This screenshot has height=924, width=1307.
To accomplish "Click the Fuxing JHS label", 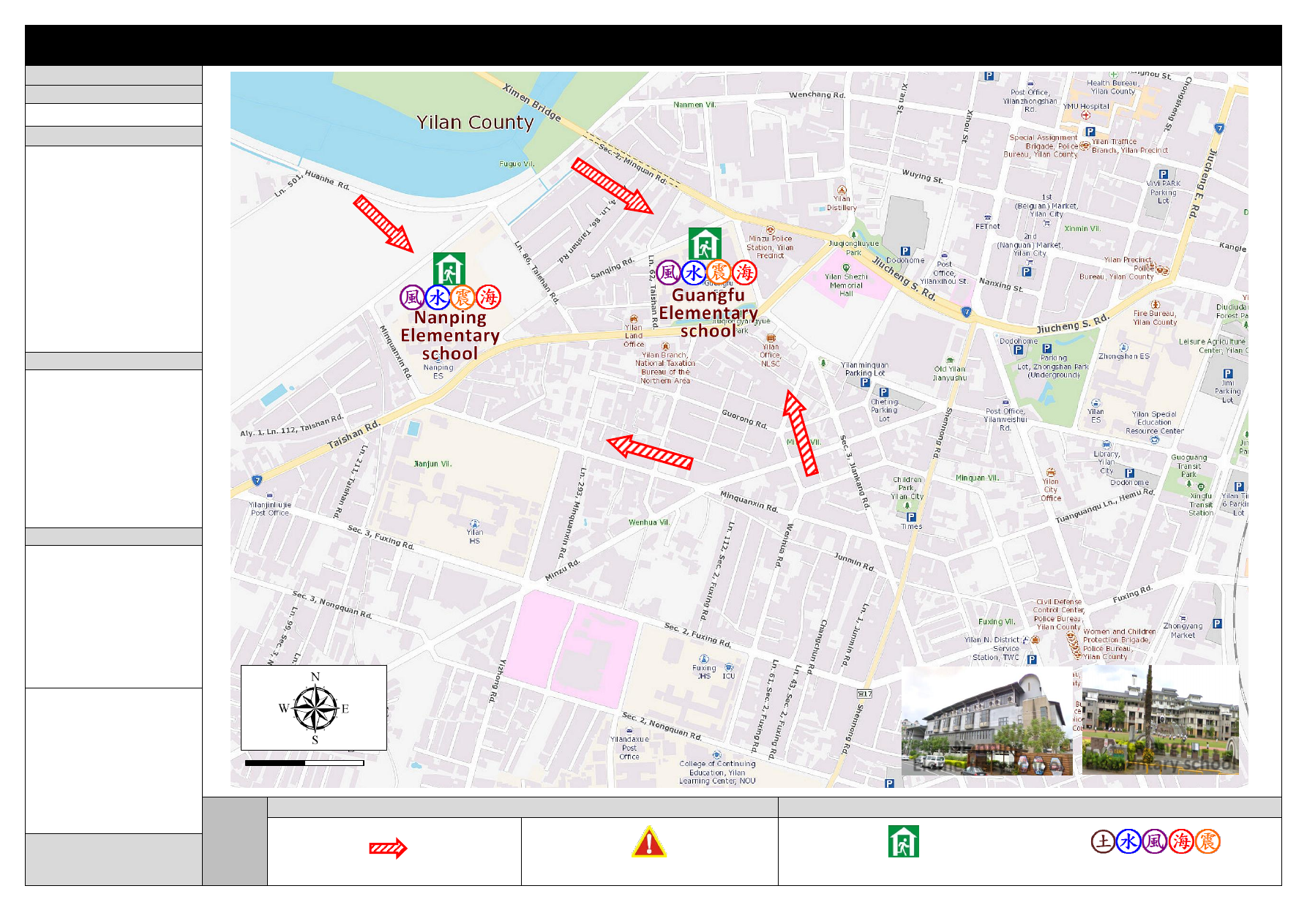I will click(704, 672).
